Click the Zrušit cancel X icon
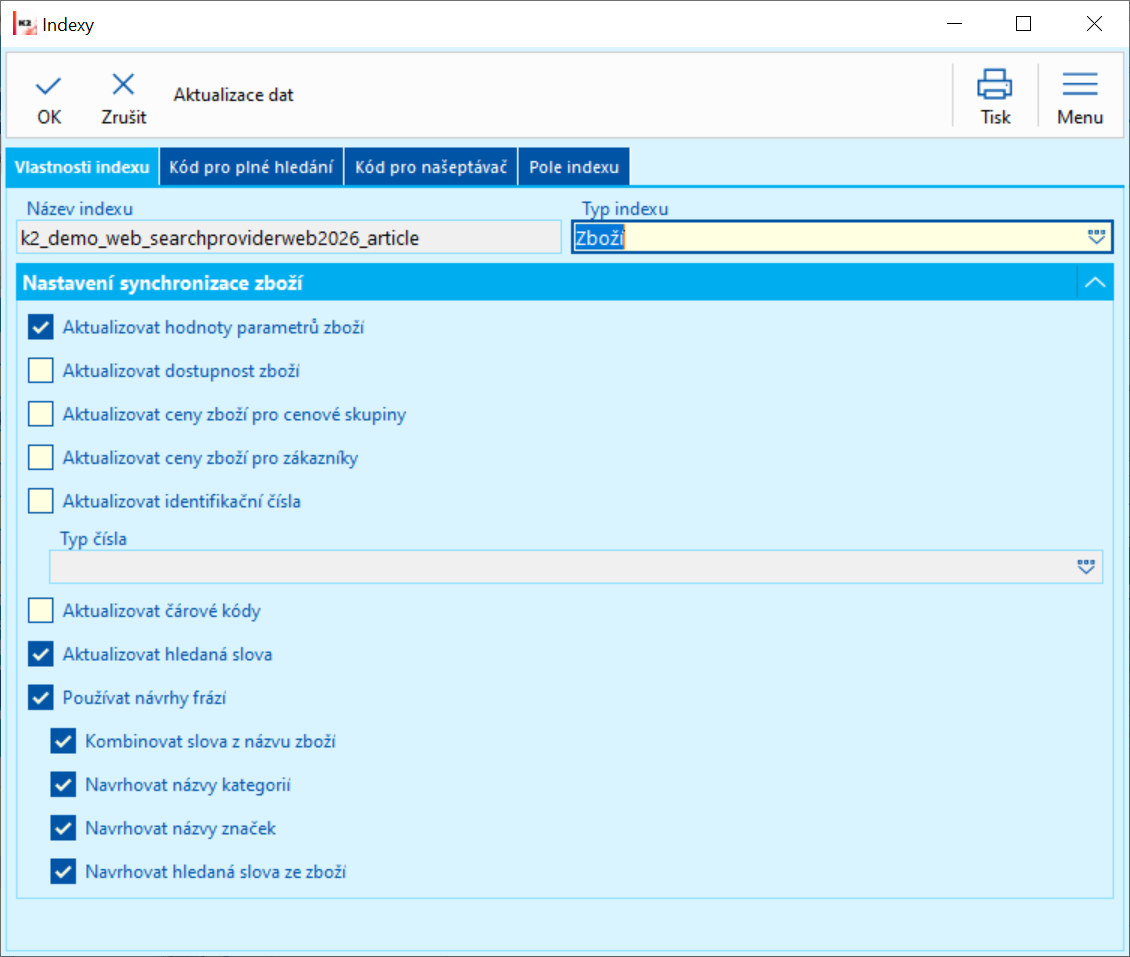The height and width of the screenshot is (957, 1130). point(123,85)
